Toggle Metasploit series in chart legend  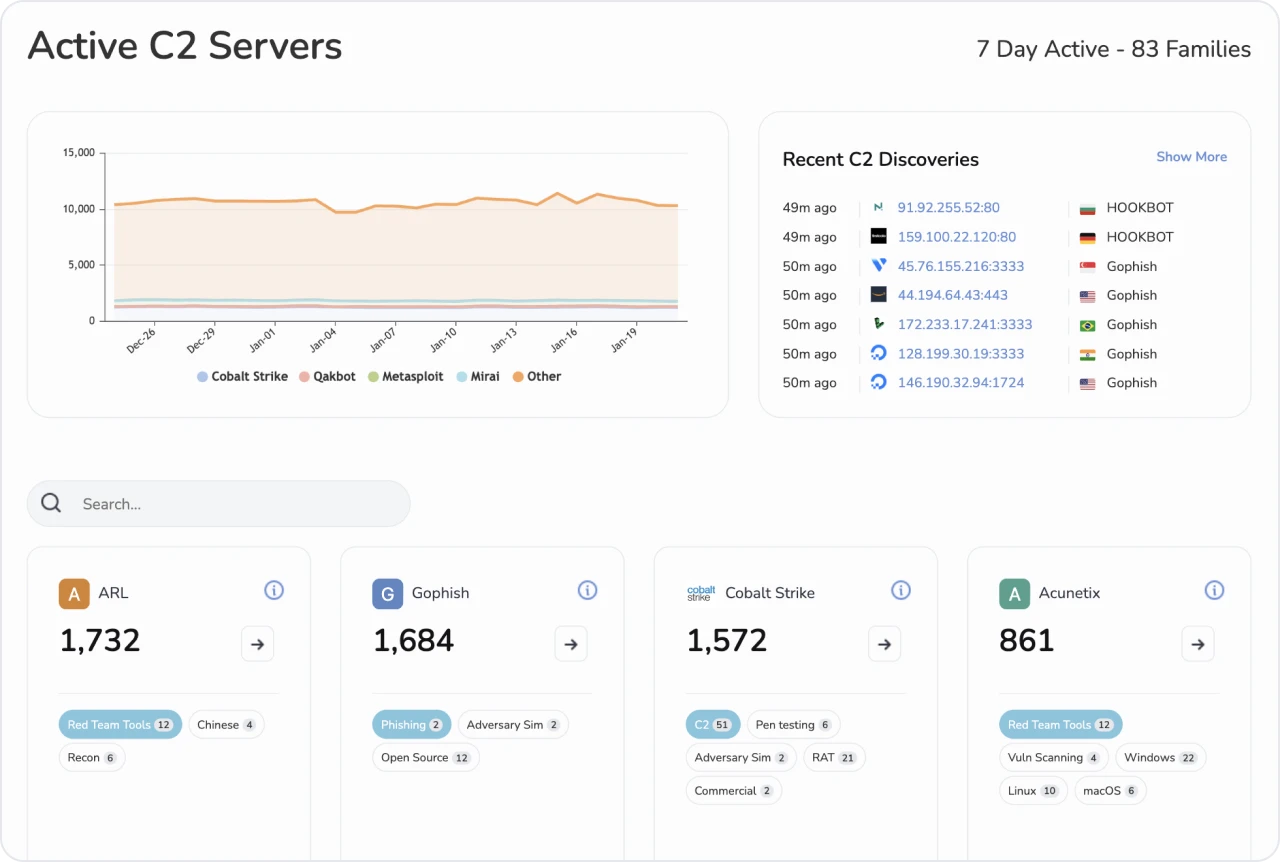[407, 377]
